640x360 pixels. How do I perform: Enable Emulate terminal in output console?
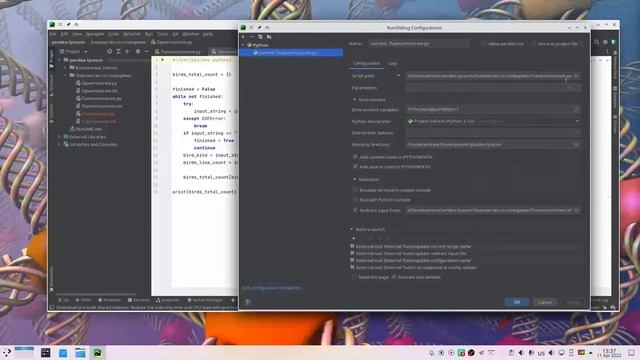pyautogui.click(x=355, y=190)
